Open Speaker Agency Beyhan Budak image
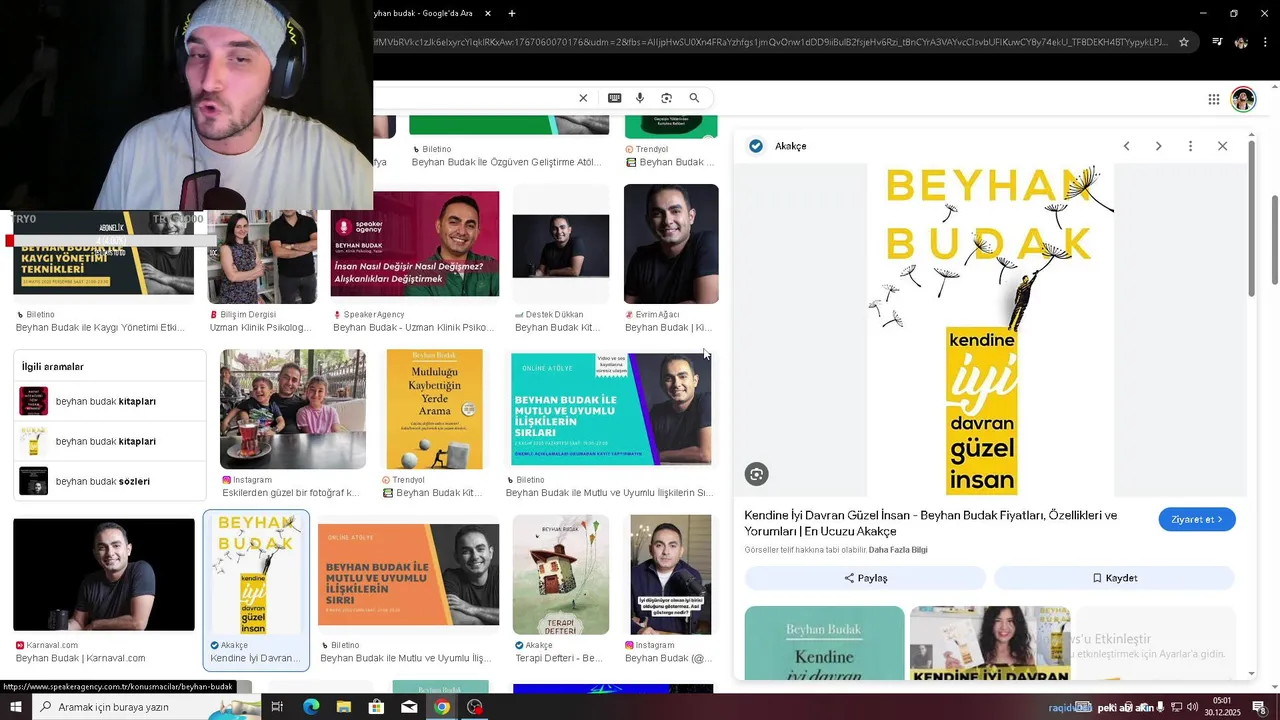Image resolution: width=1280 pixels, height=720 pixels. pyautogui.click(x=415, y=244)
